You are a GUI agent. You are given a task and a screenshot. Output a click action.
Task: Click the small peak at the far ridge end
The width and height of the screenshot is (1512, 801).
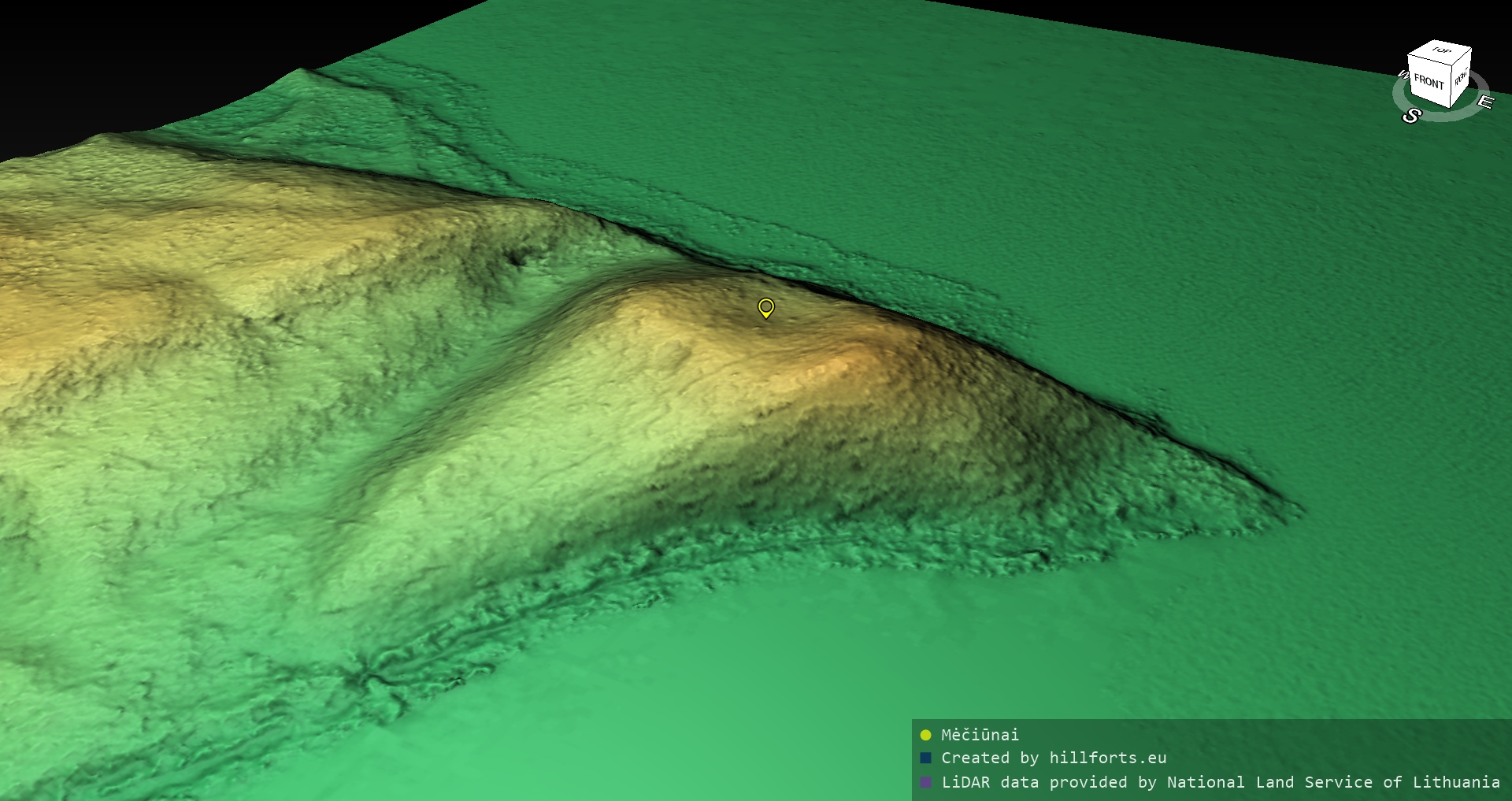[306, 73]
